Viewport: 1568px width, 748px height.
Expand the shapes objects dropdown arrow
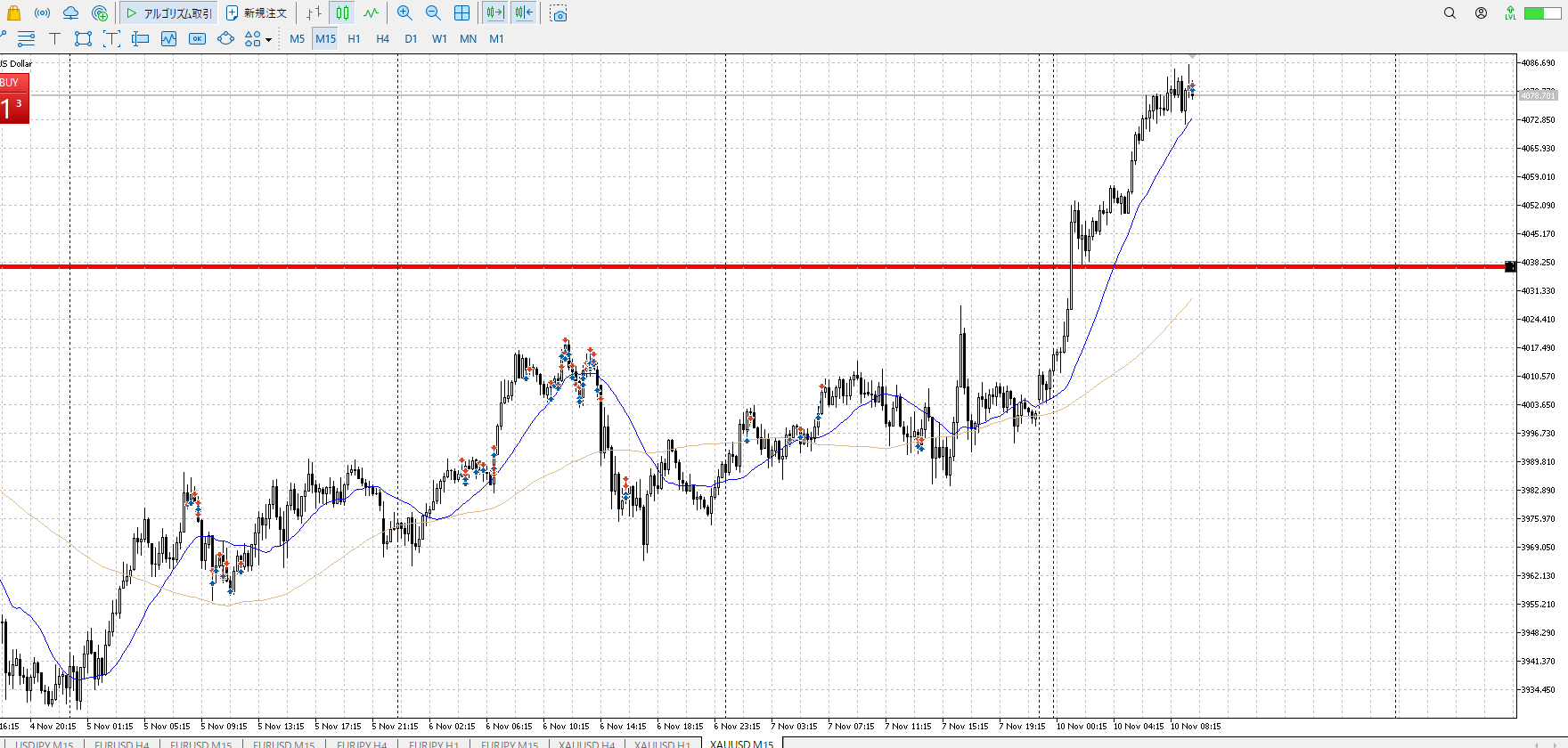(268, 40)
